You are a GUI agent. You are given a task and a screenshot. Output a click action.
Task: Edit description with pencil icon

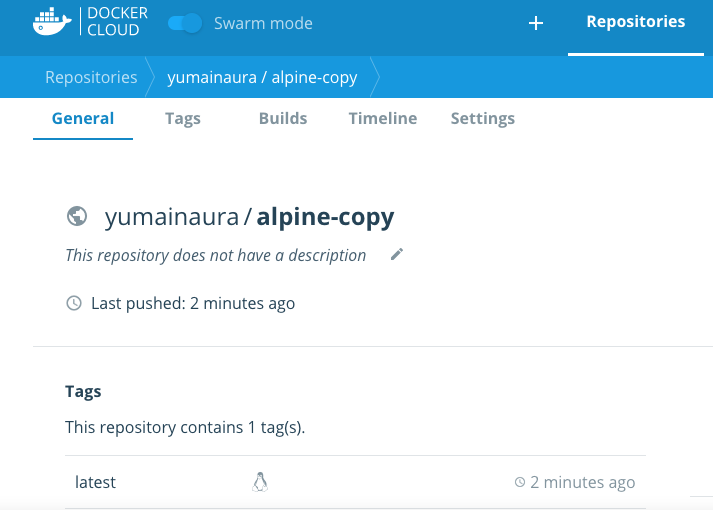[397, 254]
